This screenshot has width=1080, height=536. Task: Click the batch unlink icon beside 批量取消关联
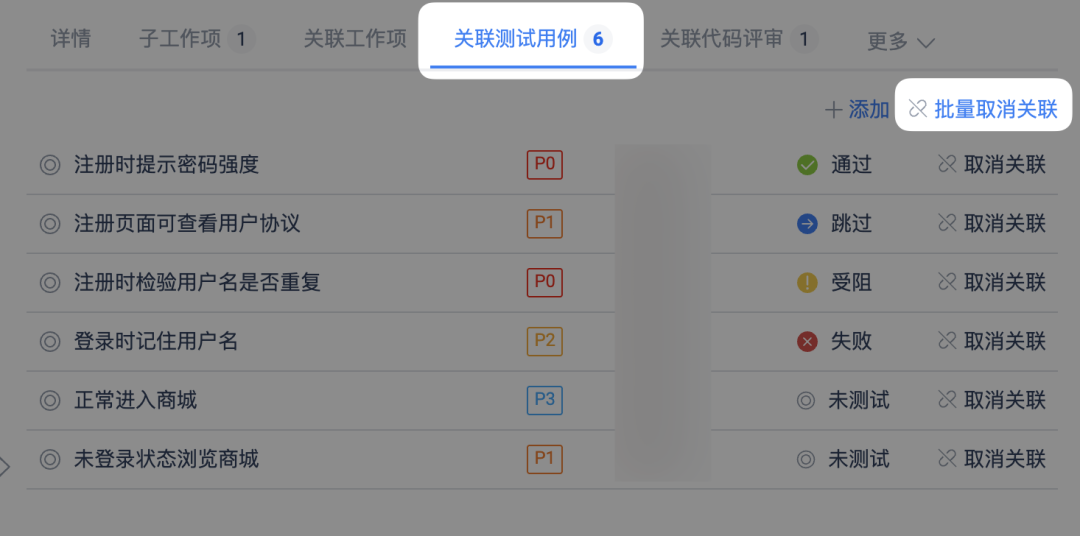coord(917,109)
